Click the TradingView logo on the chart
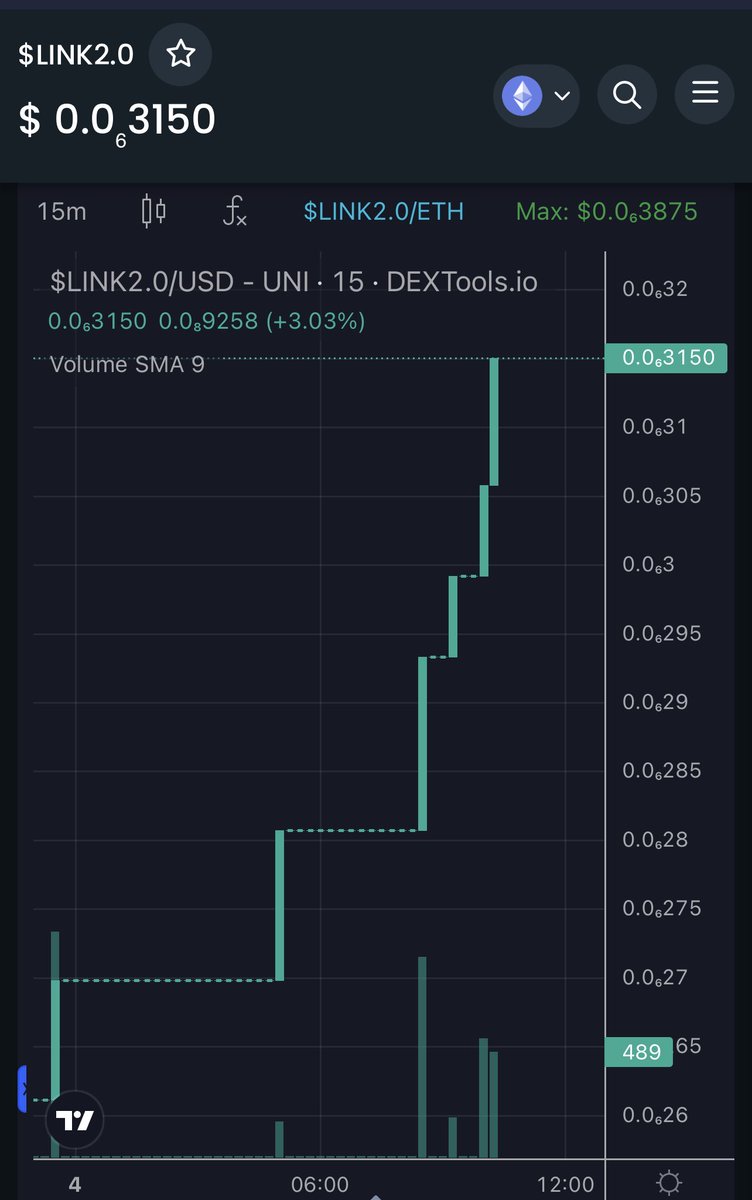The width and height of the screenshot is (752, 1200). 75,1120
